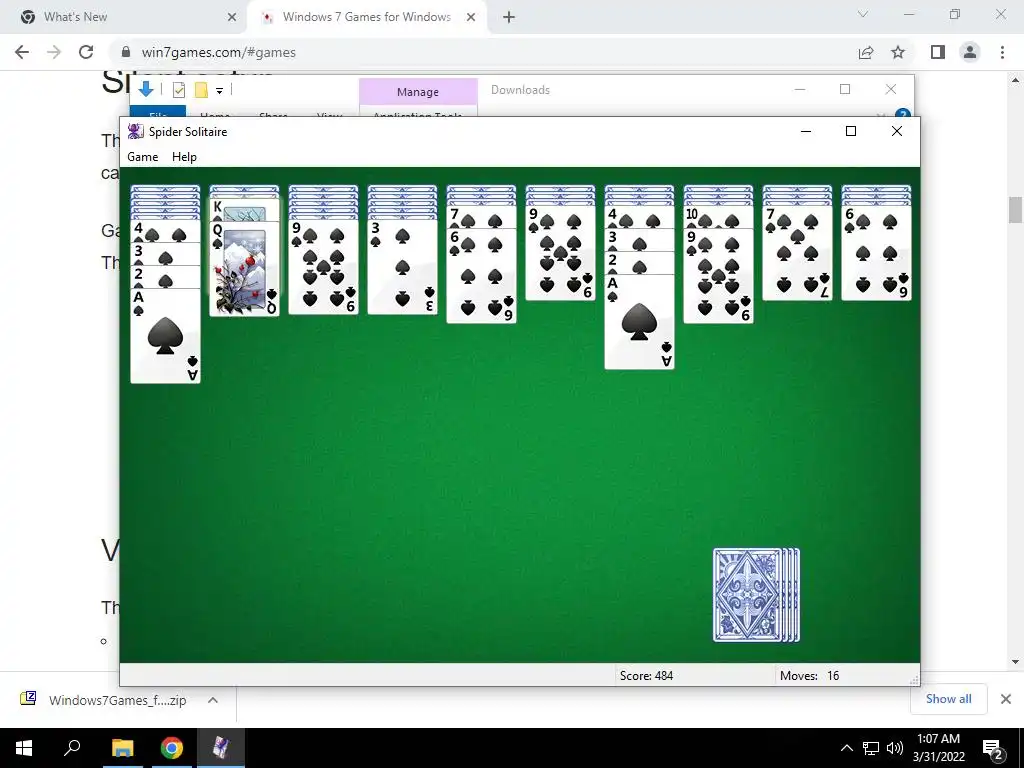Open the Chrome three-dot menu
Viewport: 1024px width, 768px height.
1002,52
